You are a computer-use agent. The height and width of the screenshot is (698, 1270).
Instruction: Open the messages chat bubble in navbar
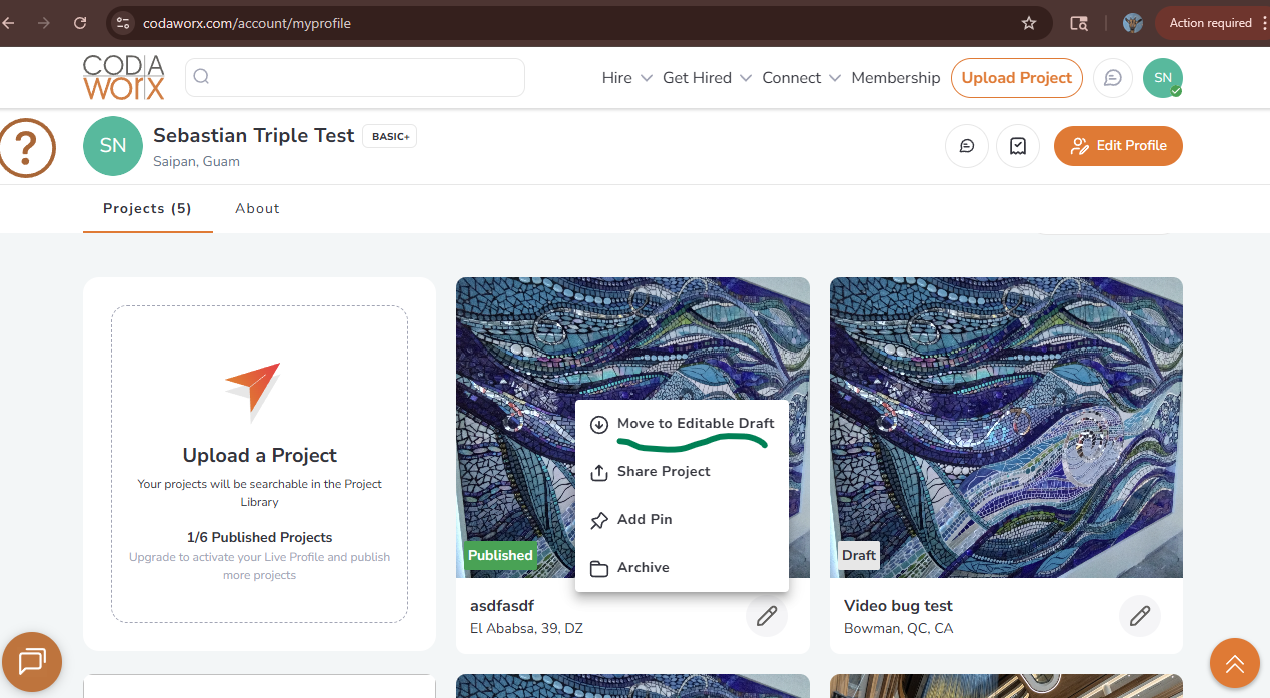click(1112, 78)
